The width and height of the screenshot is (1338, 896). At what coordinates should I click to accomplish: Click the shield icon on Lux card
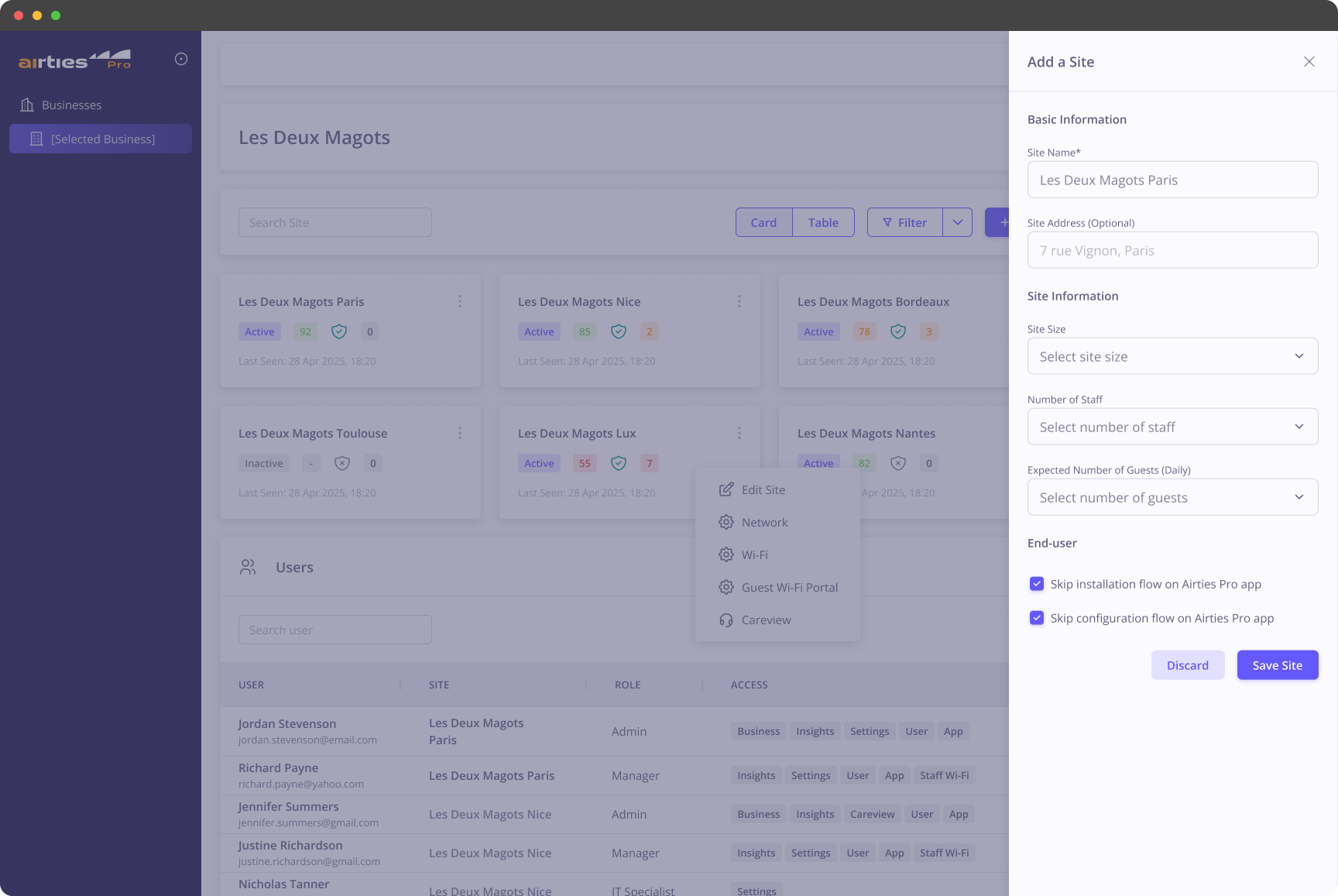[x=619, y=463]
